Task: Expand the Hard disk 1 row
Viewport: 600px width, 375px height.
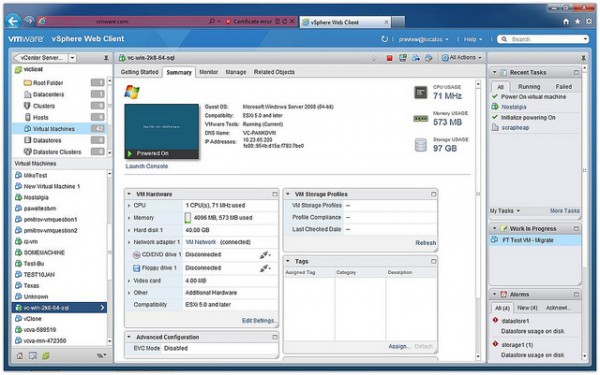Action: point(129,230)
